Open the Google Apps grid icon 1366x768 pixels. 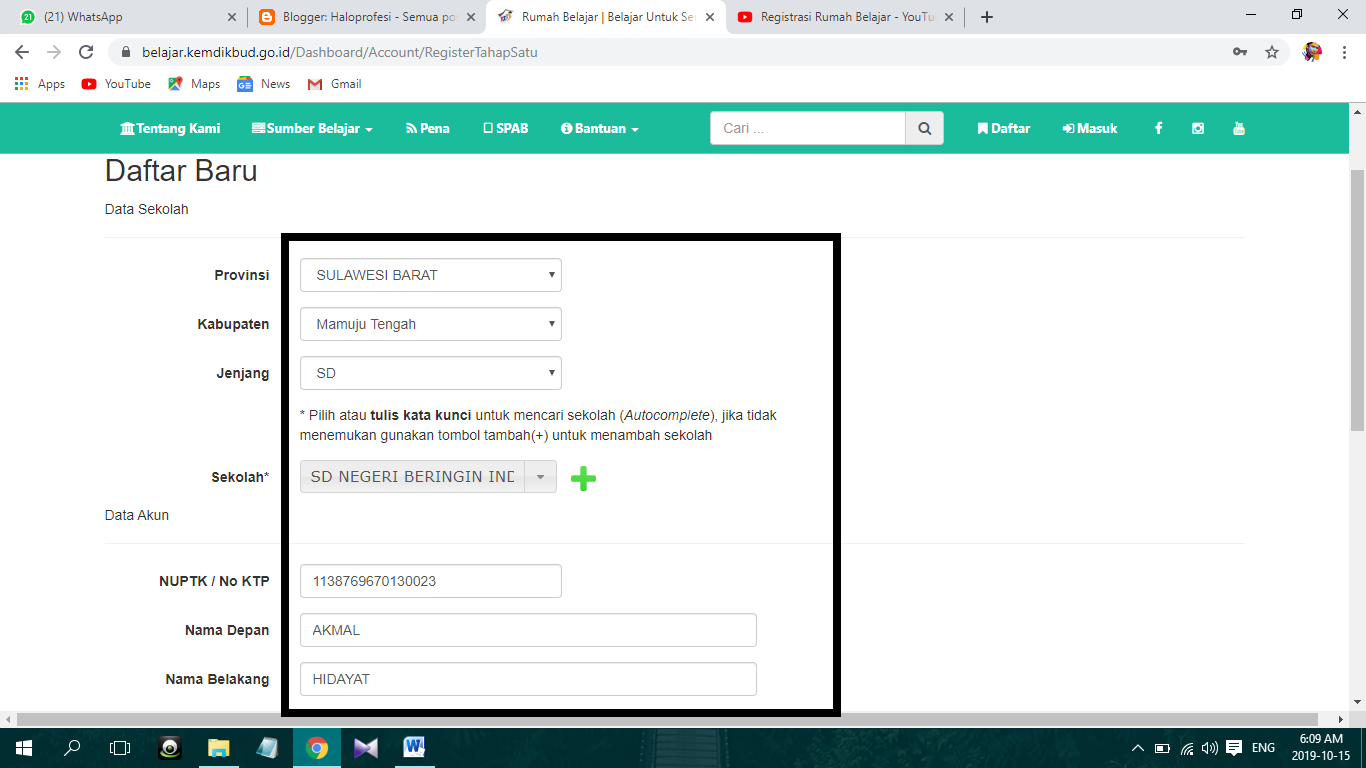click(21, 84)
